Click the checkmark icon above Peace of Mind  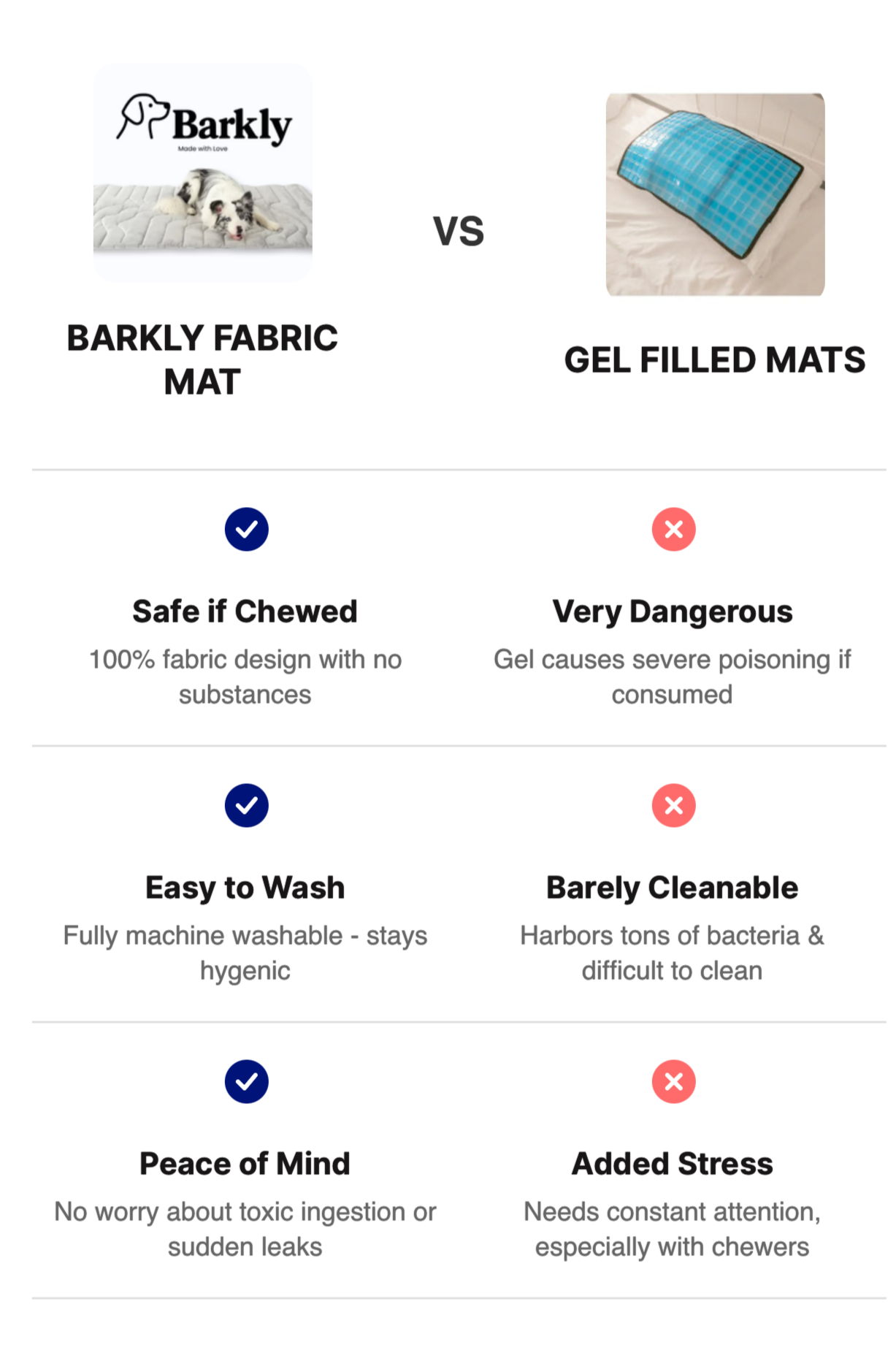click(x=246, y=1081)
